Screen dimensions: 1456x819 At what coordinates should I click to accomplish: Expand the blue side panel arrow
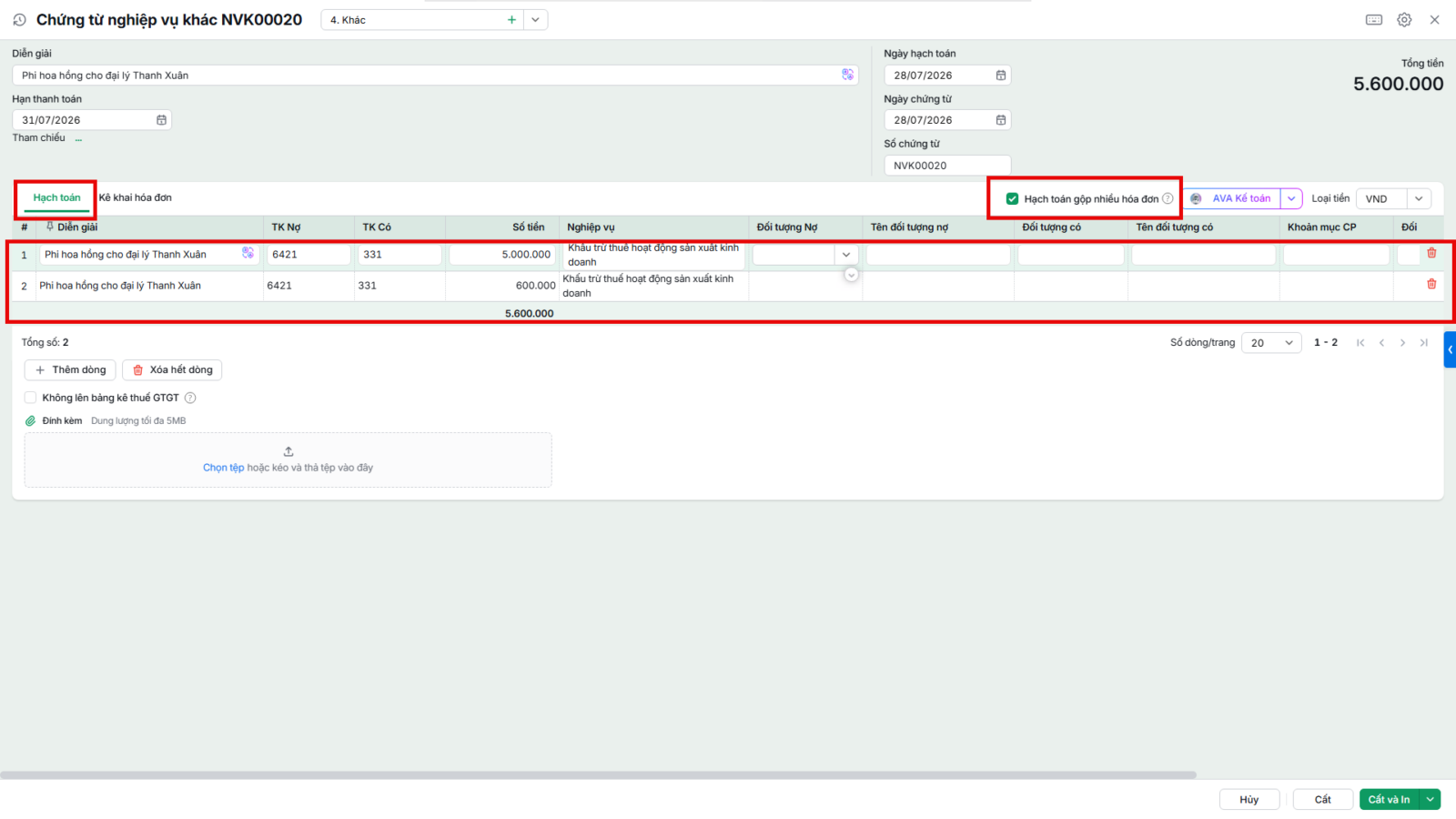[x=1450, y=349]
